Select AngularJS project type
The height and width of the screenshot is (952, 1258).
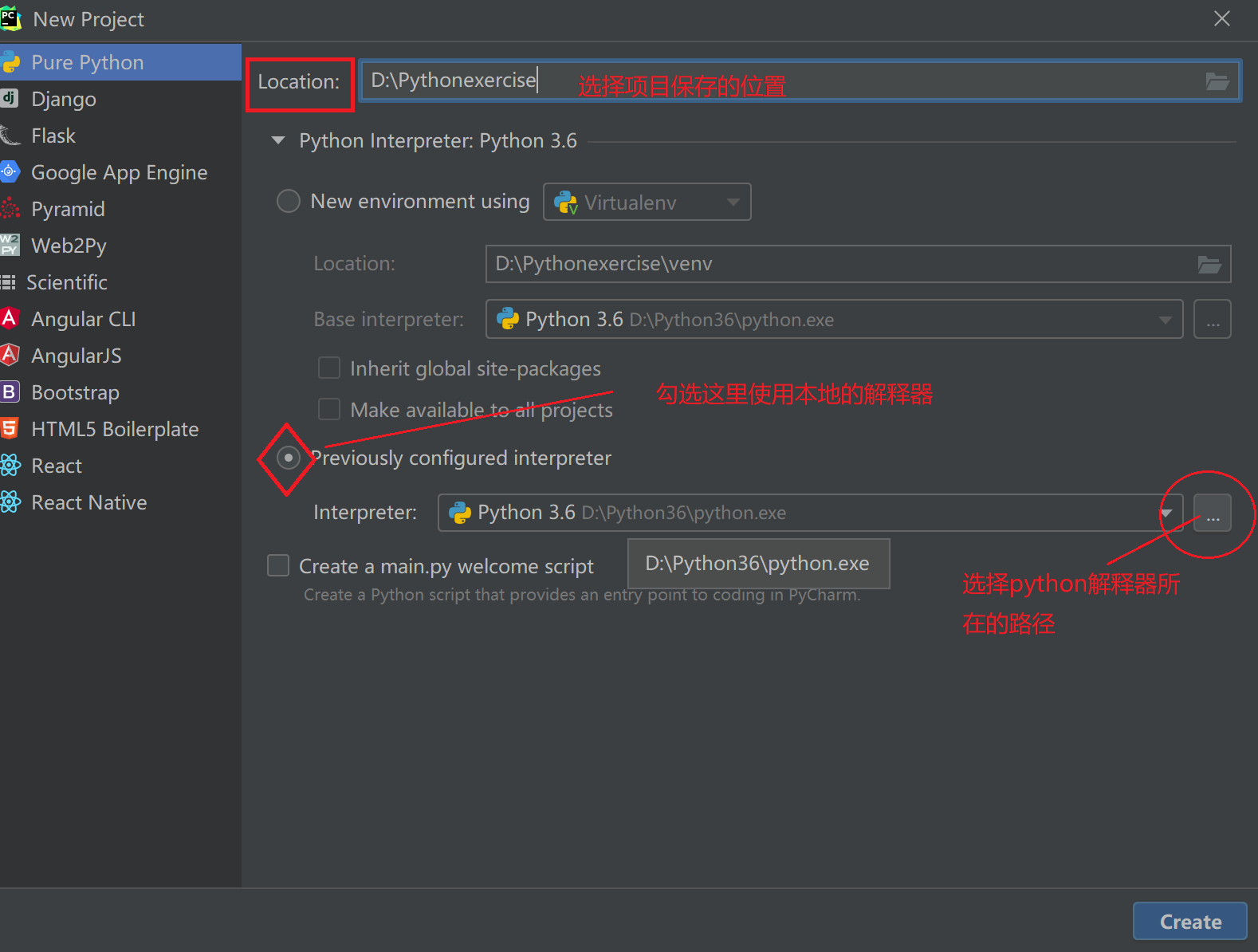click(120, 356)
